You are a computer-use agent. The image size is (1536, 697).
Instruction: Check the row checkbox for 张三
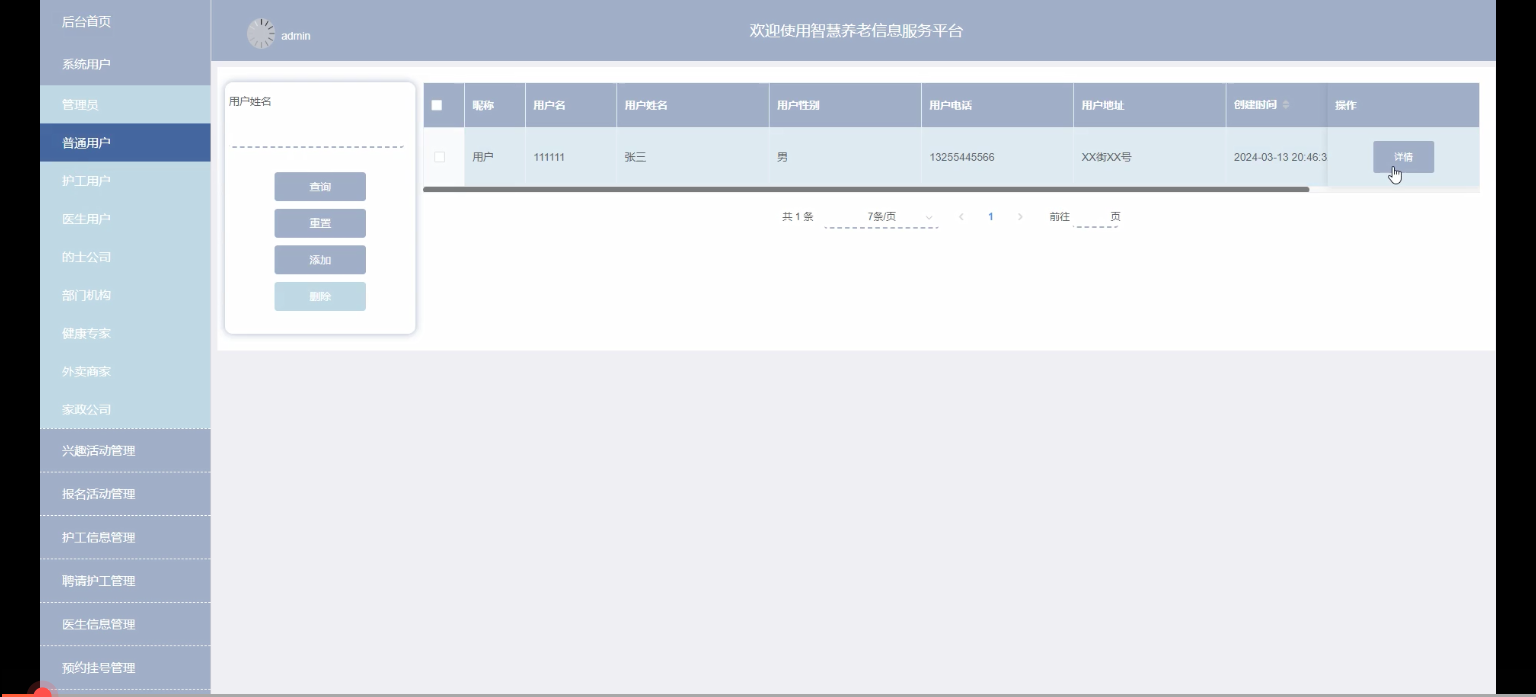(439, 157)
